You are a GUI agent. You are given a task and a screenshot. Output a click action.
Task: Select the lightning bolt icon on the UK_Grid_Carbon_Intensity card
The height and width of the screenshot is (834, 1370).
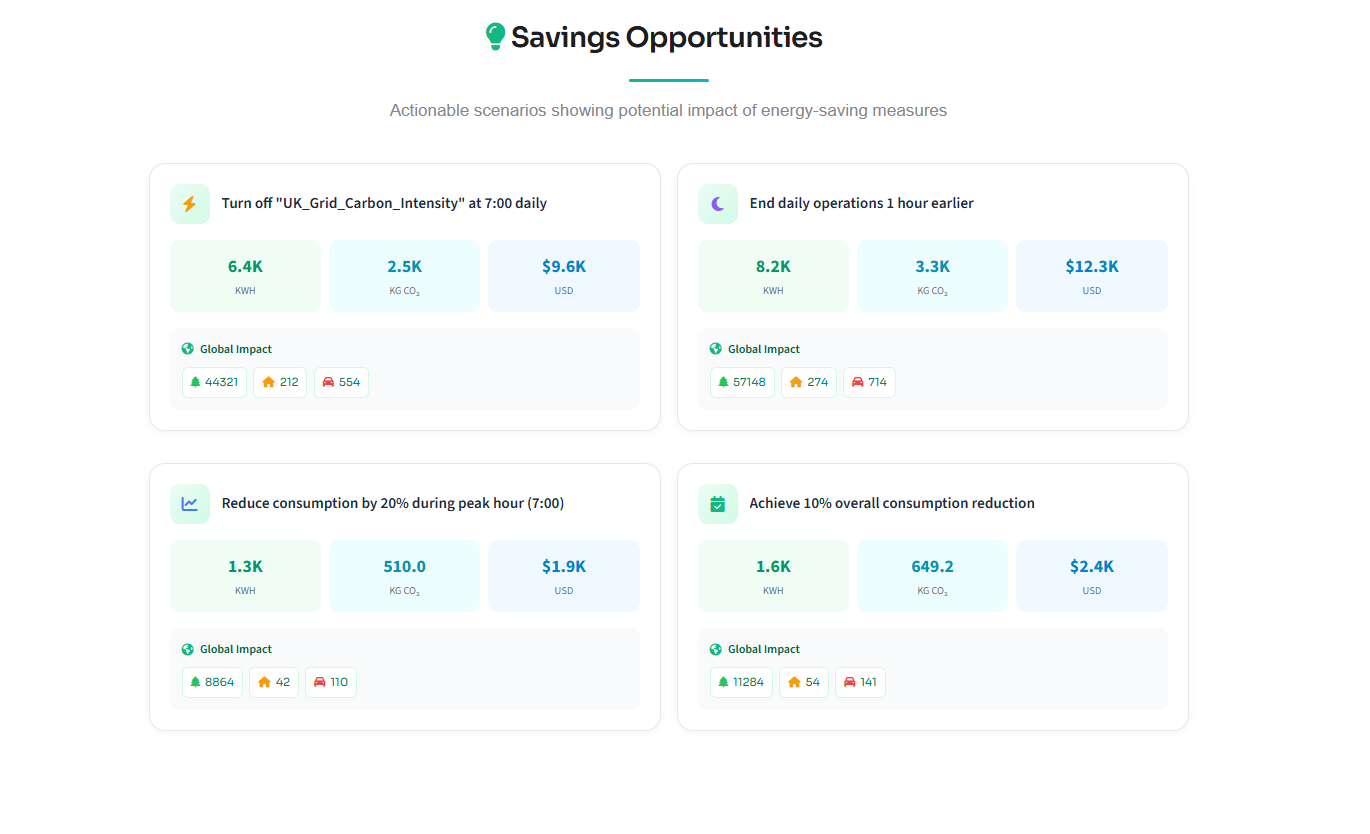click(190, 204)
